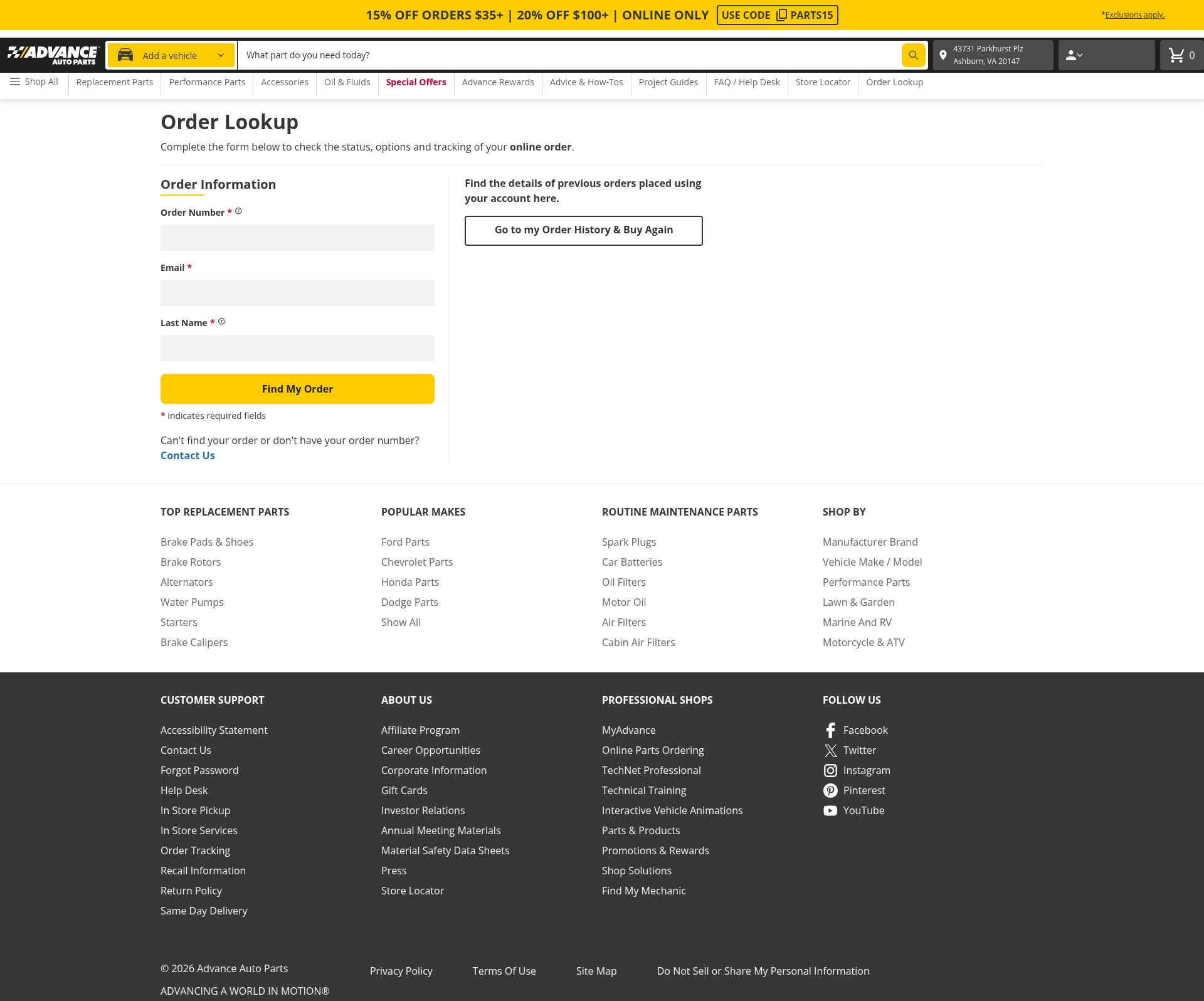The width and height of the screenshot is (1204, 1001).
Task: Click the Find My Order button
Action: [x=297, y=389]
